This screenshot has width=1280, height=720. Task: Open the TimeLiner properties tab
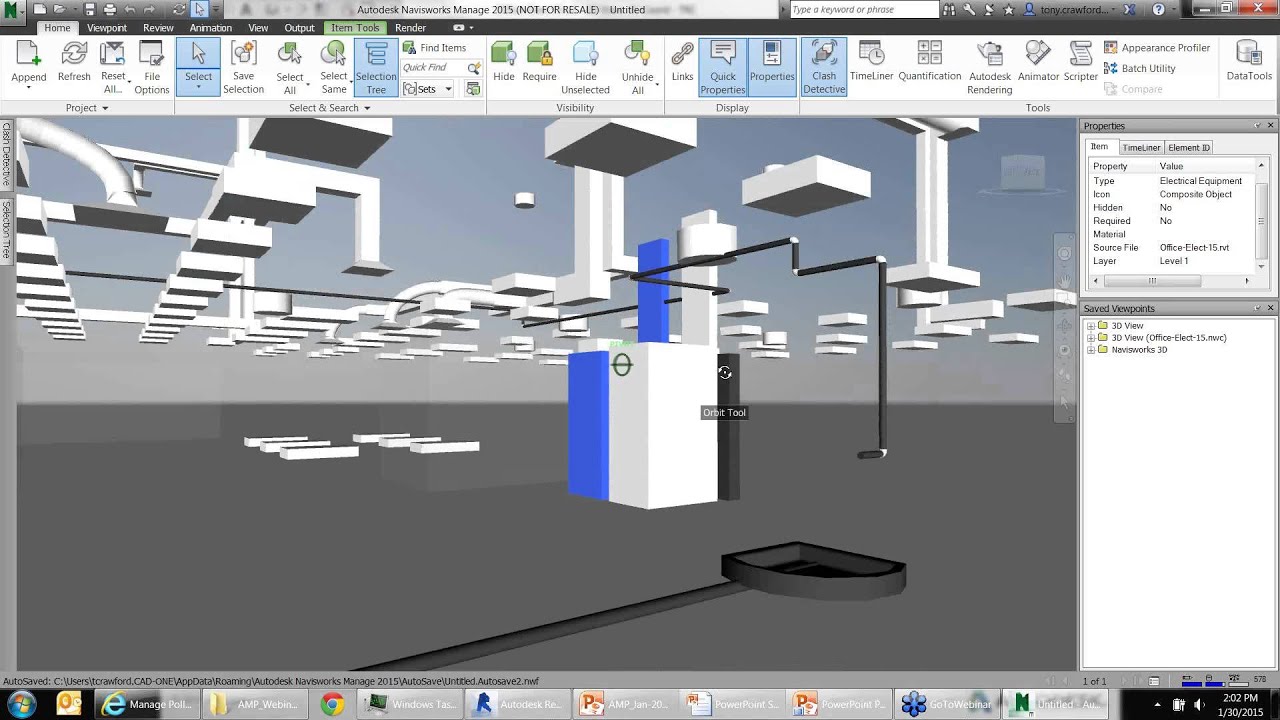coord(1141,147)
